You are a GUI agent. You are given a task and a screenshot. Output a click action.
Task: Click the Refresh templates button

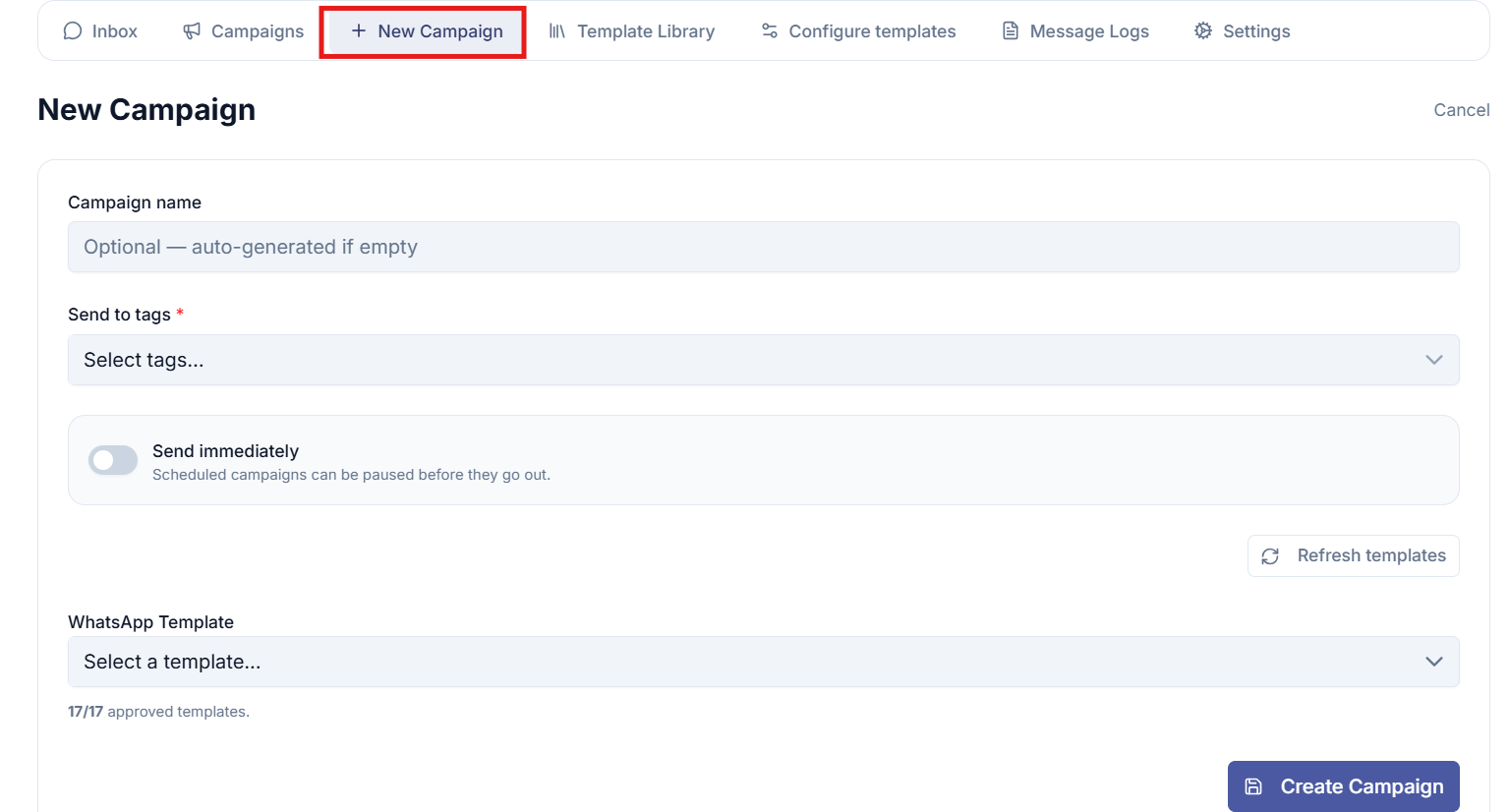[1354, 555]
